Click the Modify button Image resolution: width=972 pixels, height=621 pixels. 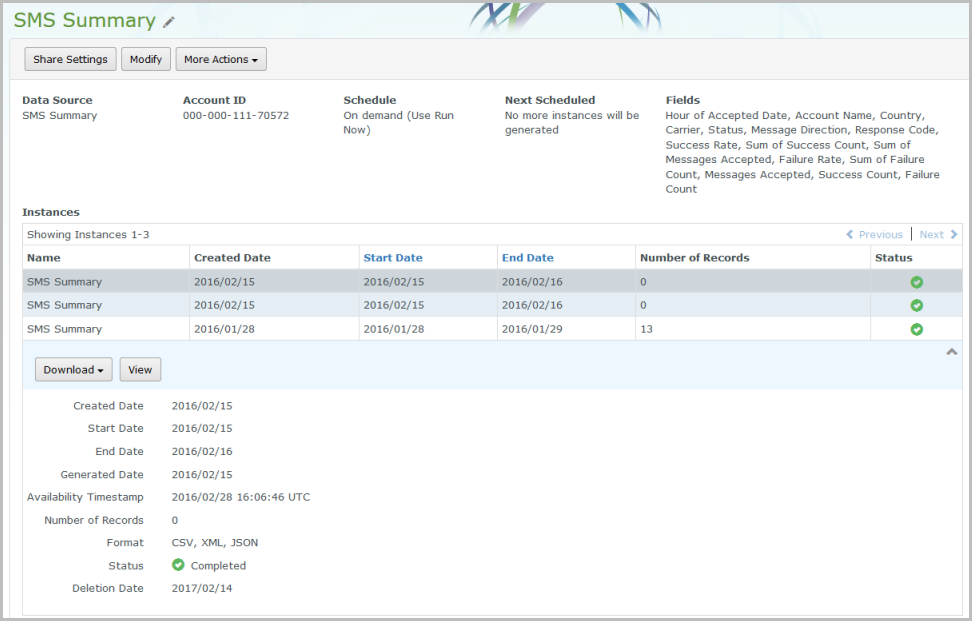click(146, 59)
